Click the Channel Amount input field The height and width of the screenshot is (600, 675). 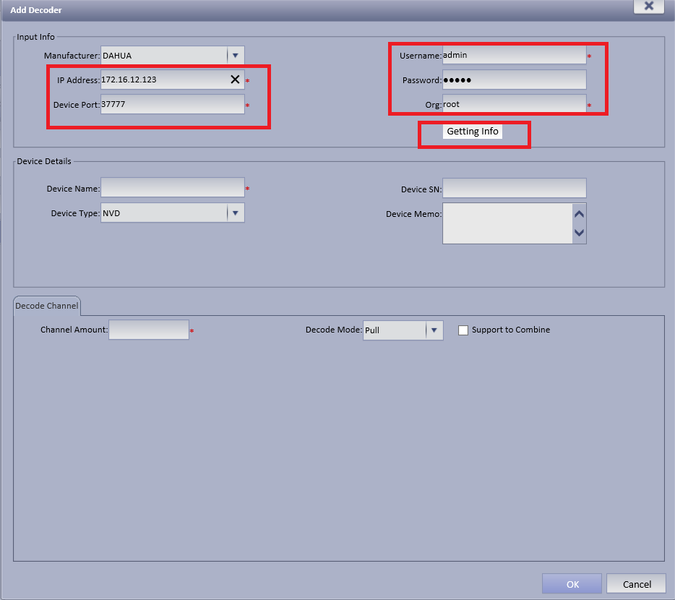[x=149, y=330]
